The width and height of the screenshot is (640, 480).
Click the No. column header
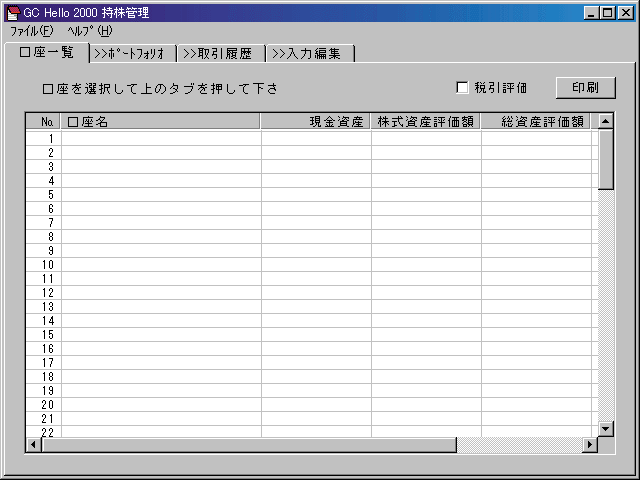click(43, 122)
